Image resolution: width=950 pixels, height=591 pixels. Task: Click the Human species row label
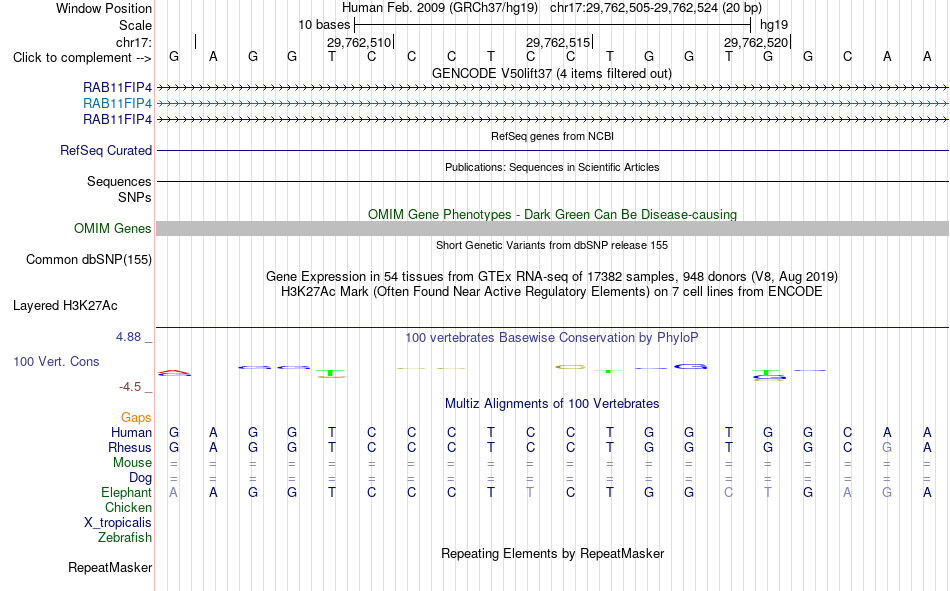click(131, 432)
